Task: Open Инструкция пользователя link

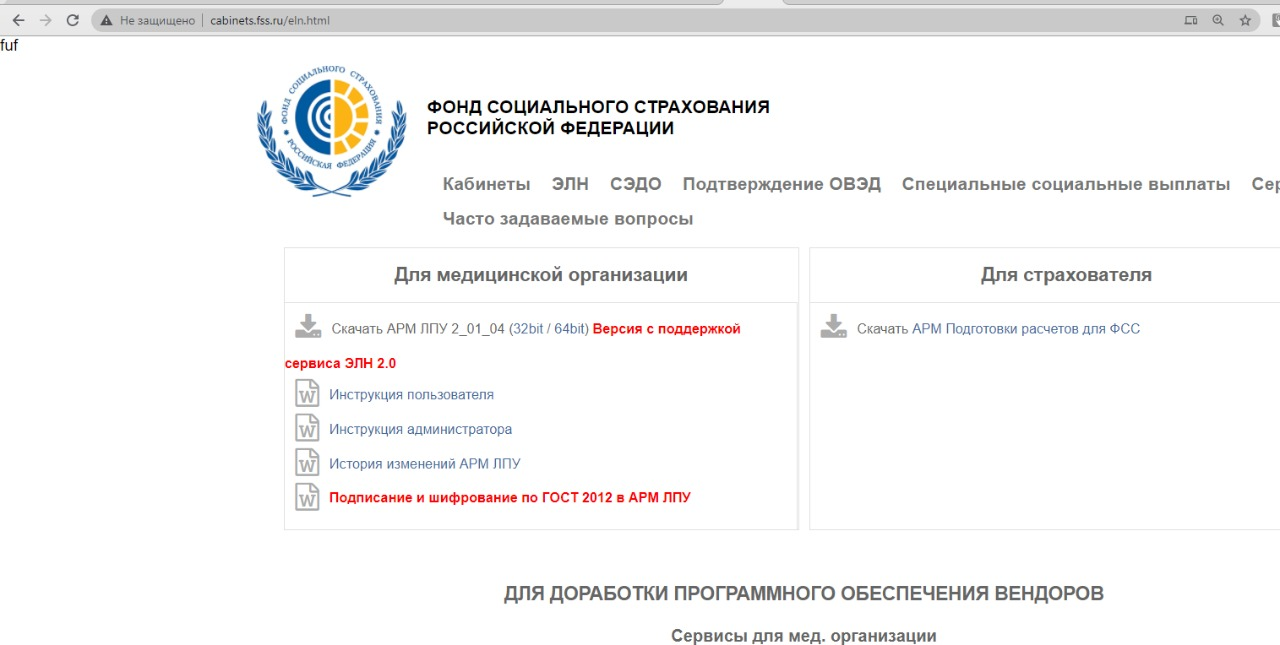Action: (411, 395)
